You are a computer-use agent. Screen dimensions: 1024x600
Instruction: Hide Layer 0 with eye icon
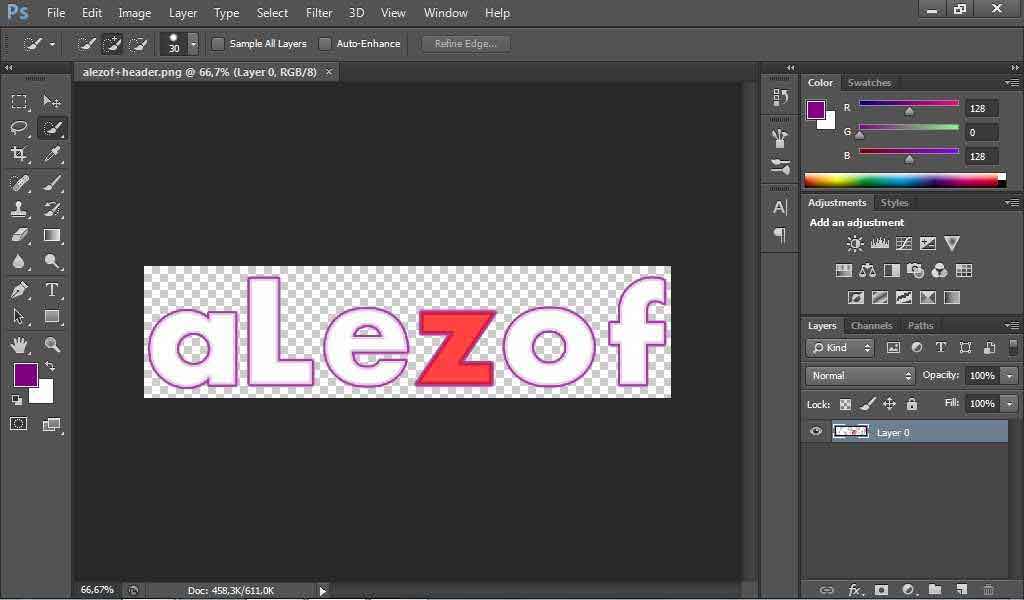[816, 432]
